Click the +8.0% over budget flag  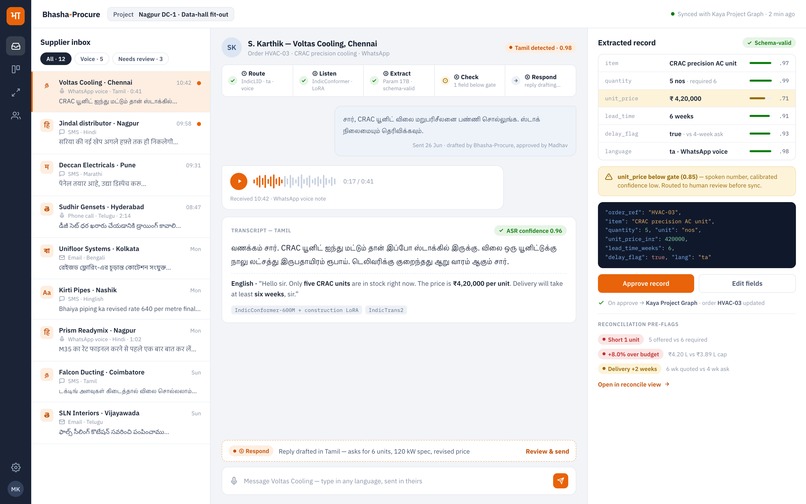coord(630,354)
